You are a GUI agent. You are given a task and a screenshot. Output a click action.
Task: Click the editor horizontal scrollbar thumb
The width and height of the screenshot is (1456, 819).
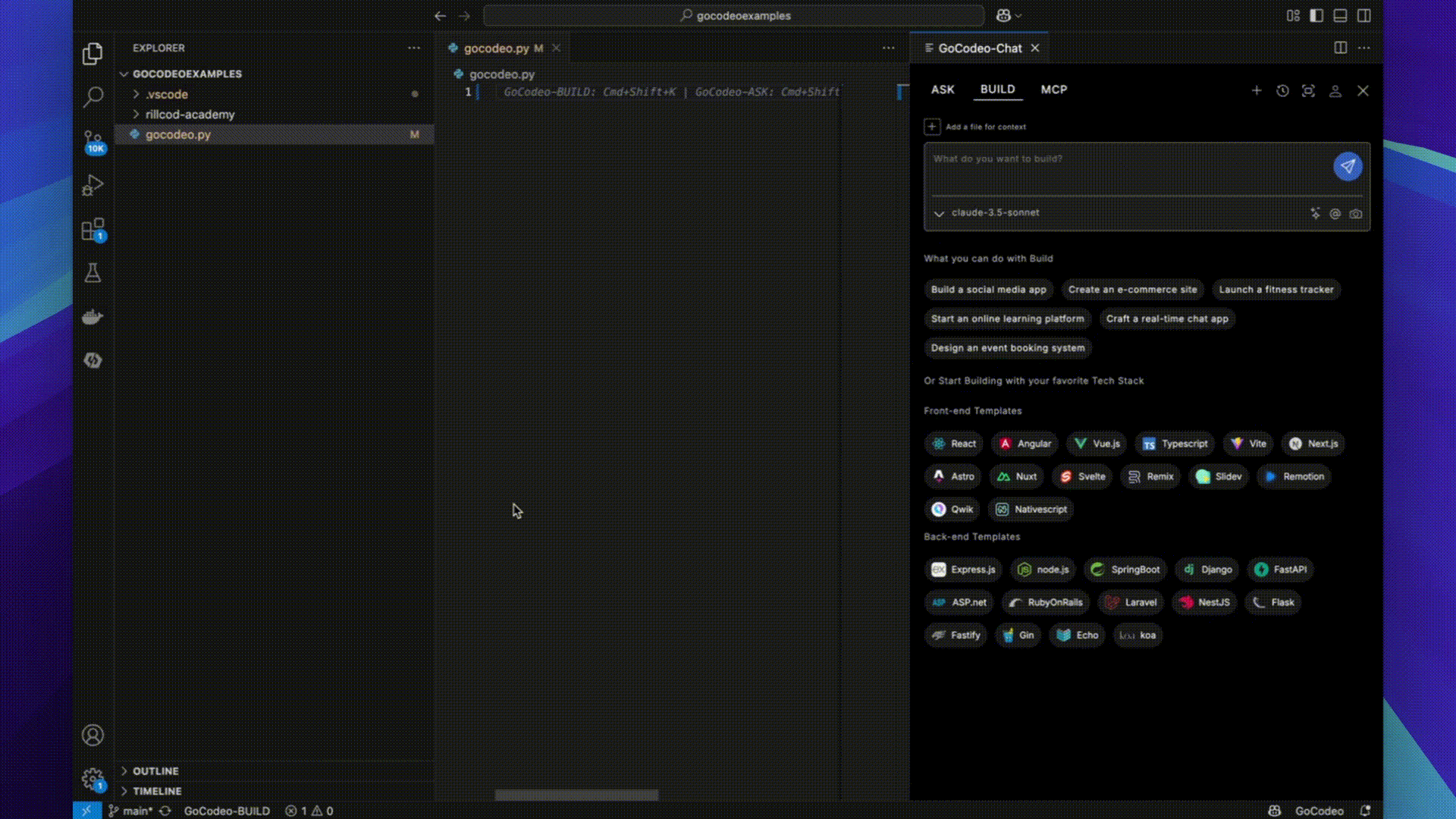click(576, 795)
